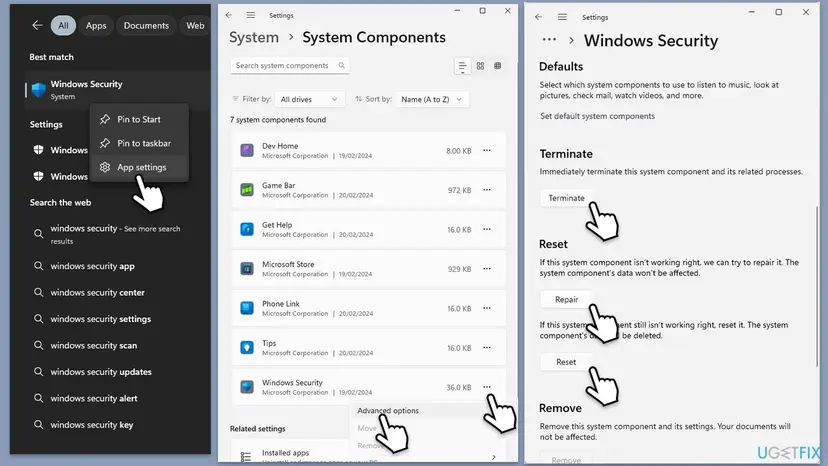Click the Game Bar app icon
The width and height of the screenshot is (828, 466).
247,190
